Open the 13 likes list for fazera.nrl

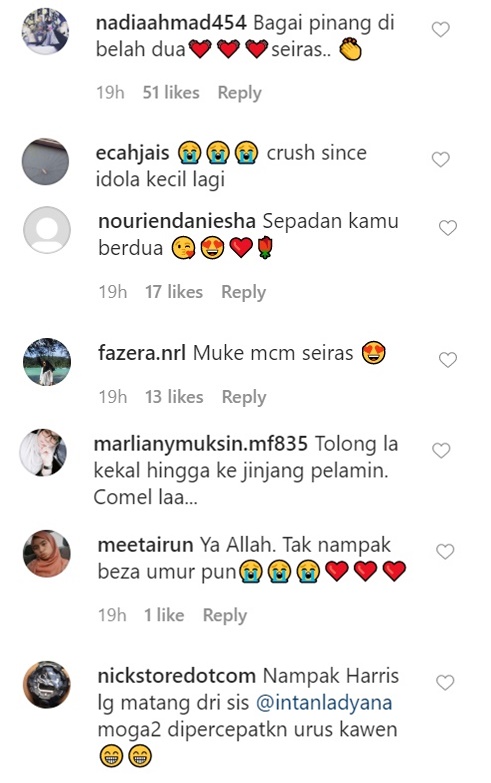[174, 396]
